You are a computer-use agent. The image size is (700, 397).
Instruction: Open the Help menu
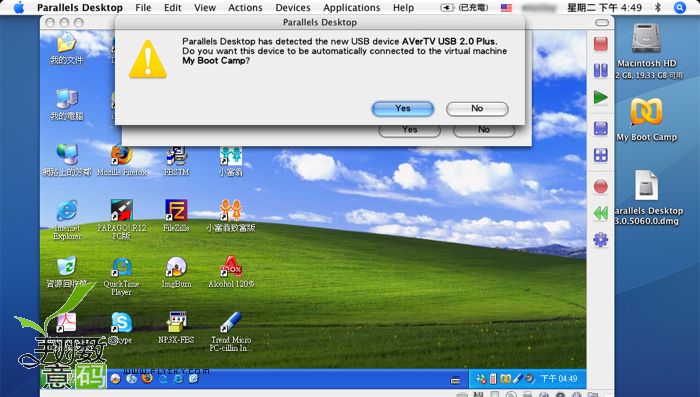point(404,8)
